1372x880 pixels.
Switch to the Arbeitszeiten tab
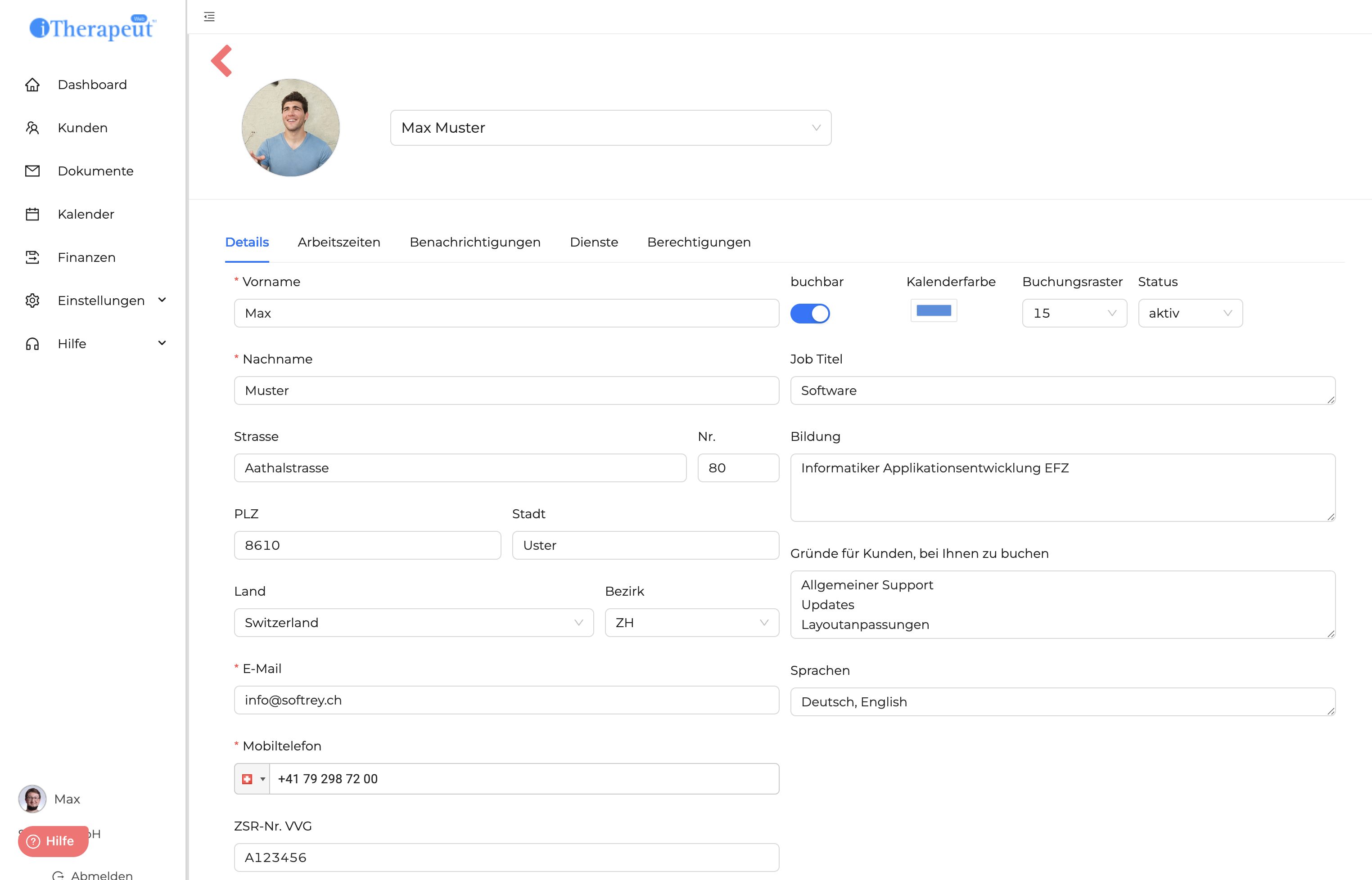click(x=339, y=242)
